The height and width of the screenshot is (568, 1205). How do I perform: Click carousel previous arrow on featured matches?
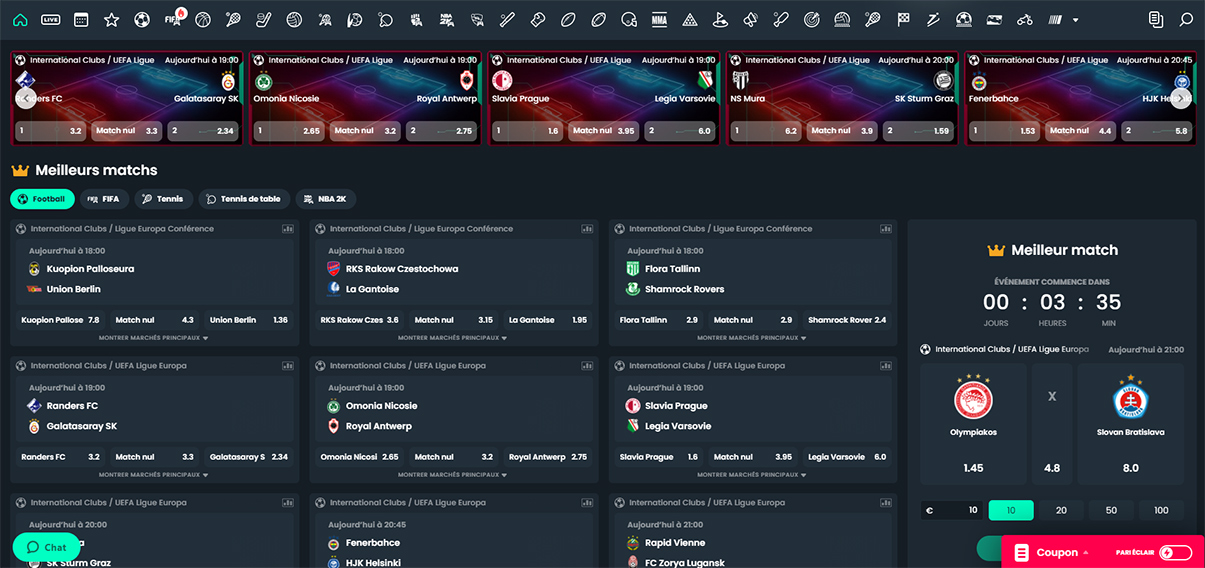[x=25, y=98]
